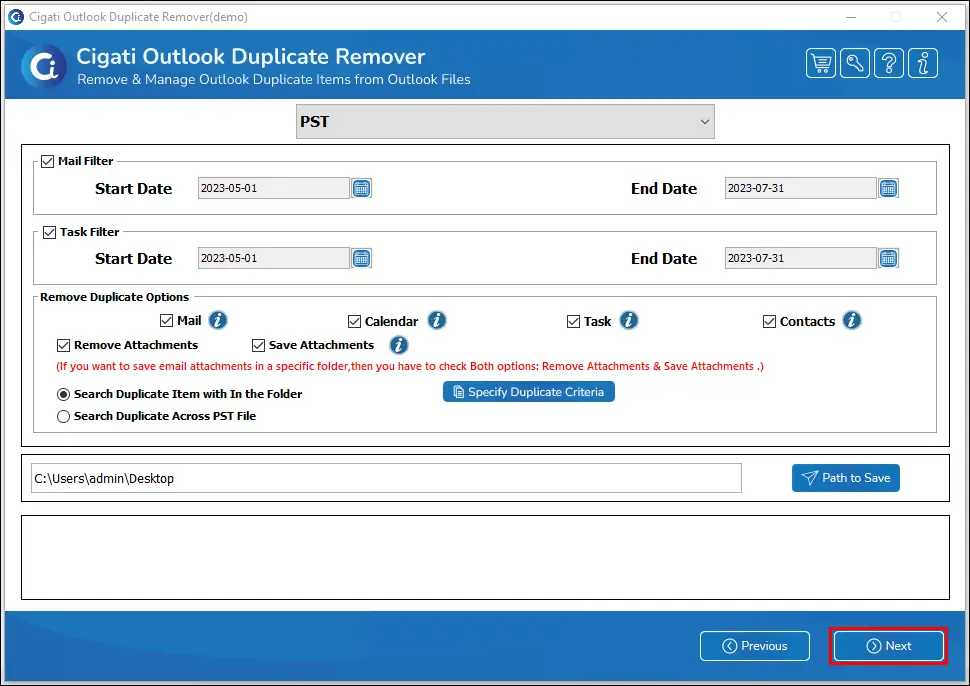
Task: Click the Task Filter Start Date field
Action: pos(273,258)
